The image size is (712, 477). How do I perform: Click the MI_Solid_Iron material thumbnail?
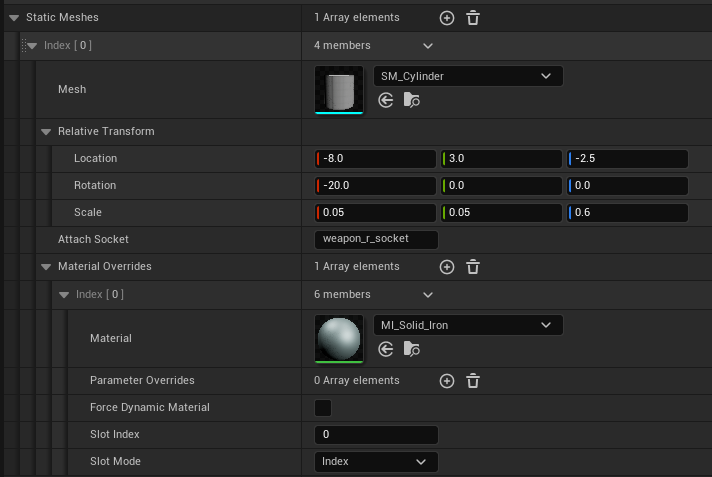(339, 339)
